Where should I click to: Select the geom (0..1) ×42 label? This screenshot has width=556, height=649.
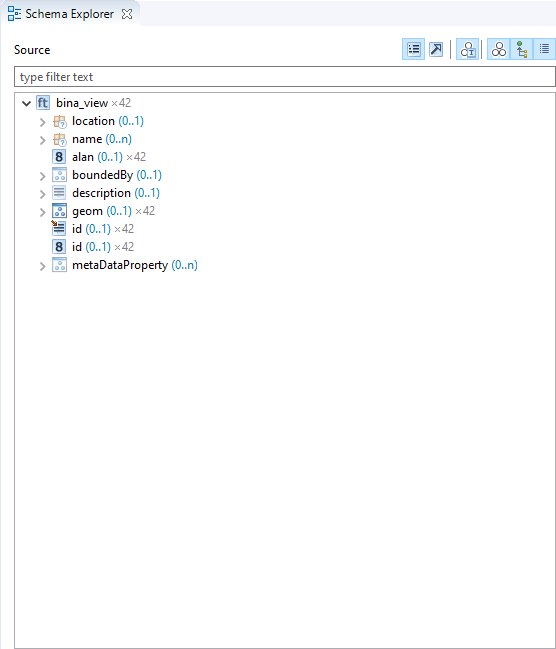click(x=113, y=211)
